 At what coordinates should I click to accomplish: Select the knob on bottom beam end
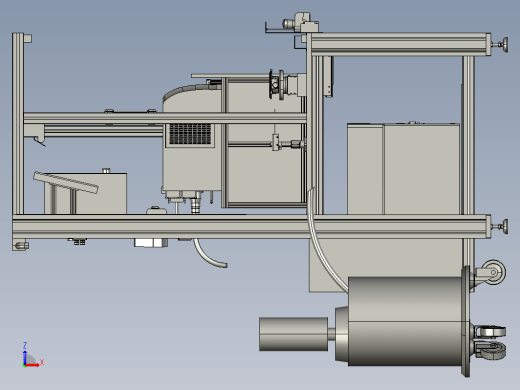point(501,227)
